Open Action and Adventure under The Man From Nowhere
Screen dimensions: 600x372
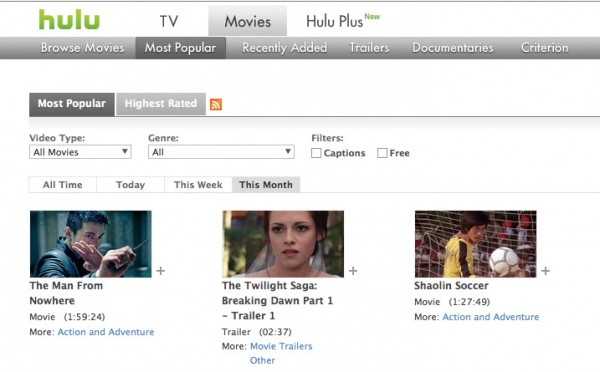pos(106,332)
